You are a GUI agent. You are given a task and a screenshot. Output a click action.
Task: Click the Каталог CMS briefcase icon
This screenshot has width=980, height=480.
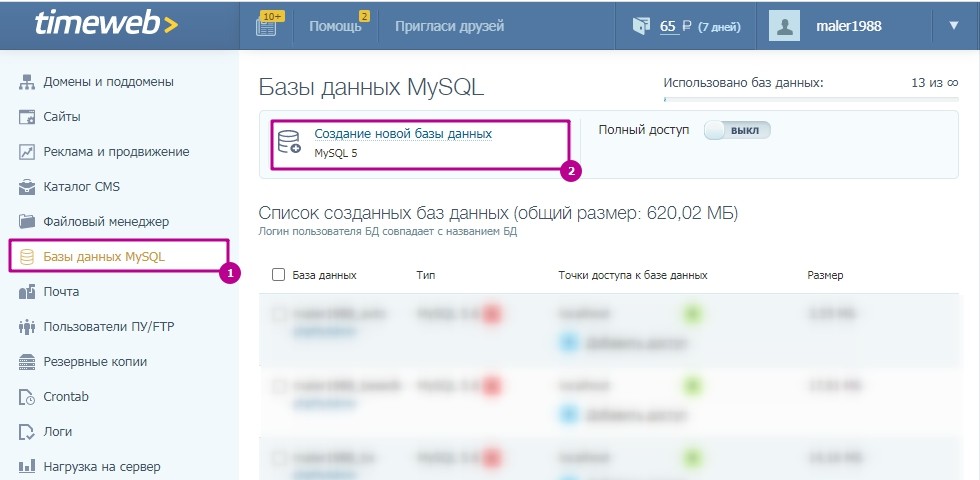coord(27,187)
